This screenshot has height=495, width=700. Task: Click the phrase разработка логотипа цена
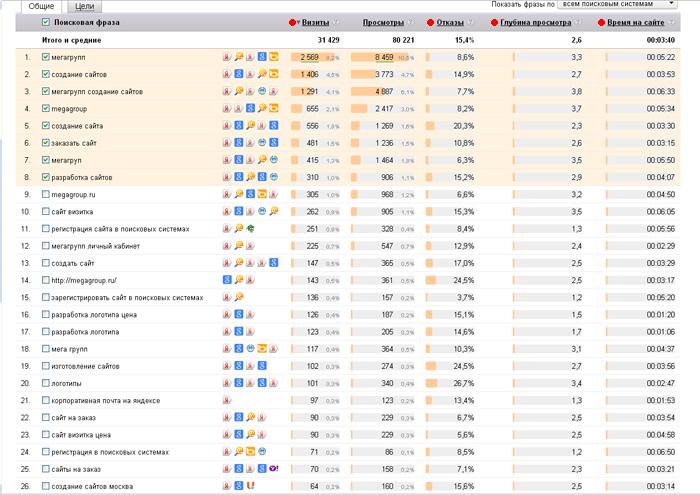click(x=94, y=315)
